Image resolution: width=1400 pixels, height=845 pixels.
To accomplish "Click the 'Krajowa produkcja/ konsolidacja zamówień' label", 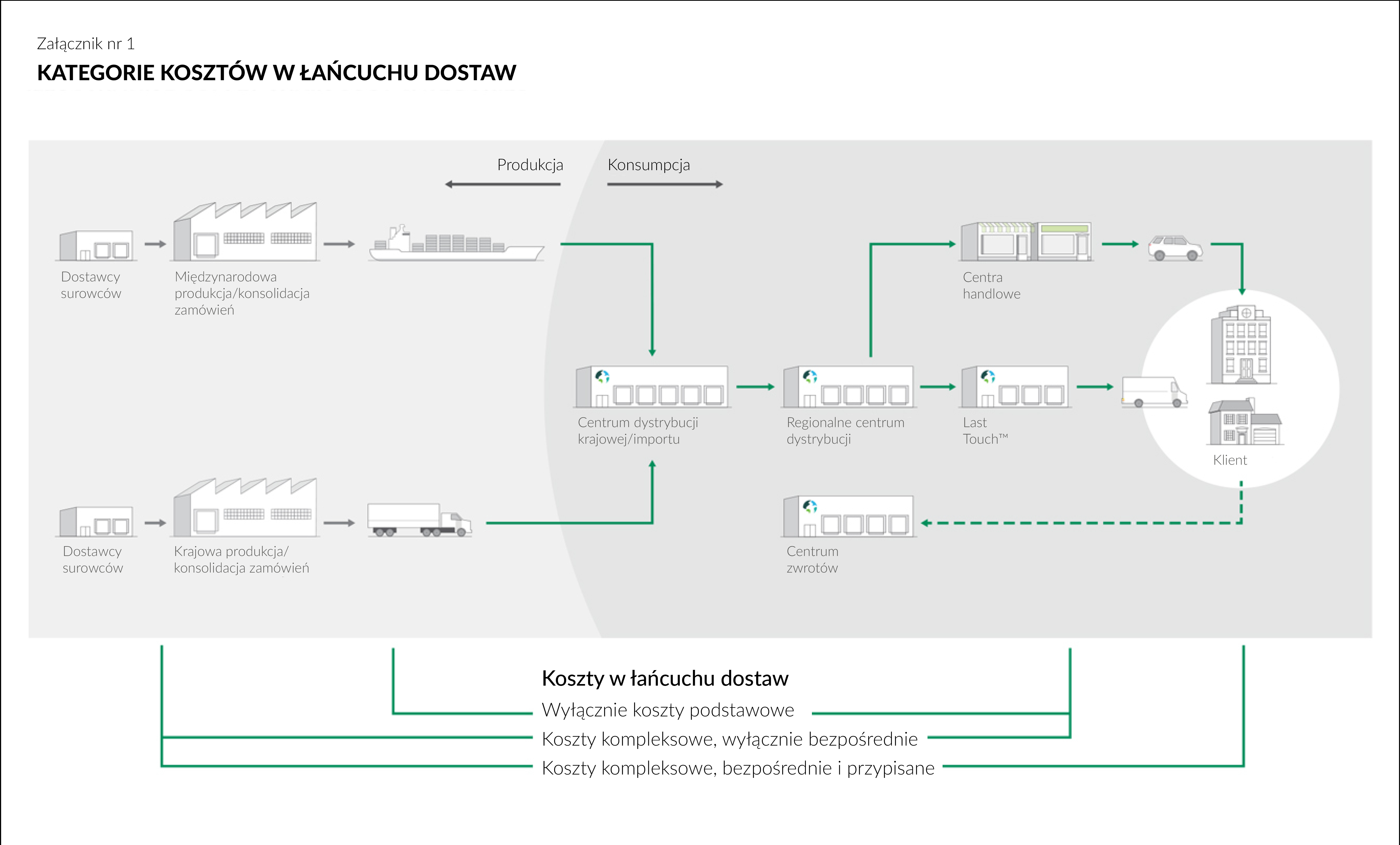I will click(x=241, y=559).
